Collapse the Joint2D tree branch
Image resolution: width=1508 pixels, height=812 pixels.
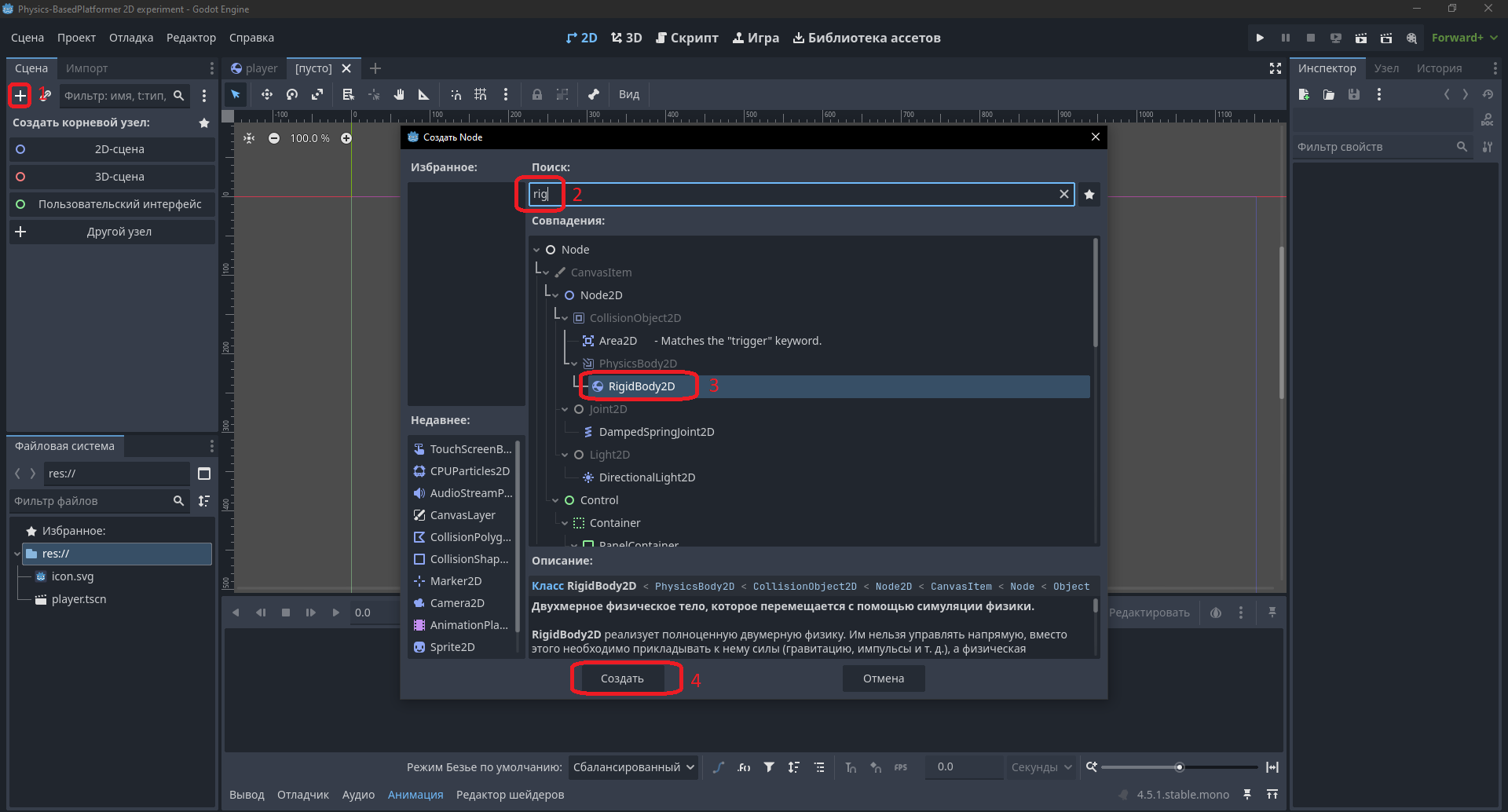tap(565, 409)
